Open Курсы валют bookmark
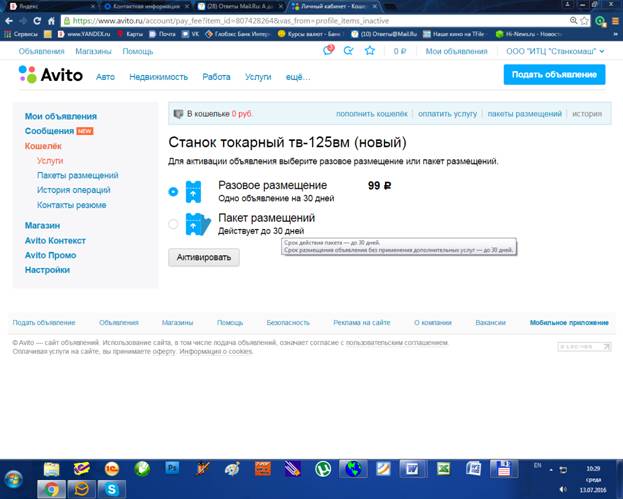Screen dimensions: 623x499 coord(309,34)
